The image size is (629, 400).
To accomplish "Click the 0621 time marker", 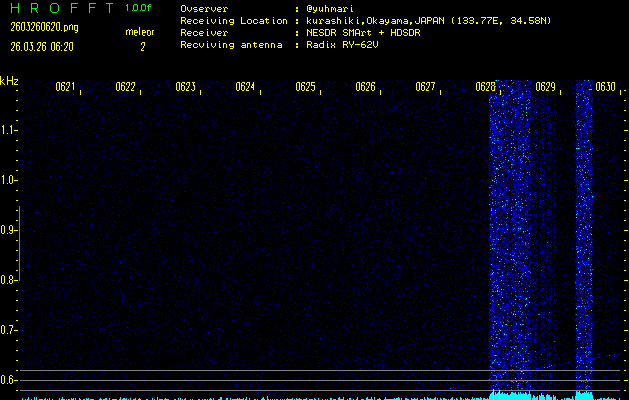I will pyautogui.click(x=65, y=87).
